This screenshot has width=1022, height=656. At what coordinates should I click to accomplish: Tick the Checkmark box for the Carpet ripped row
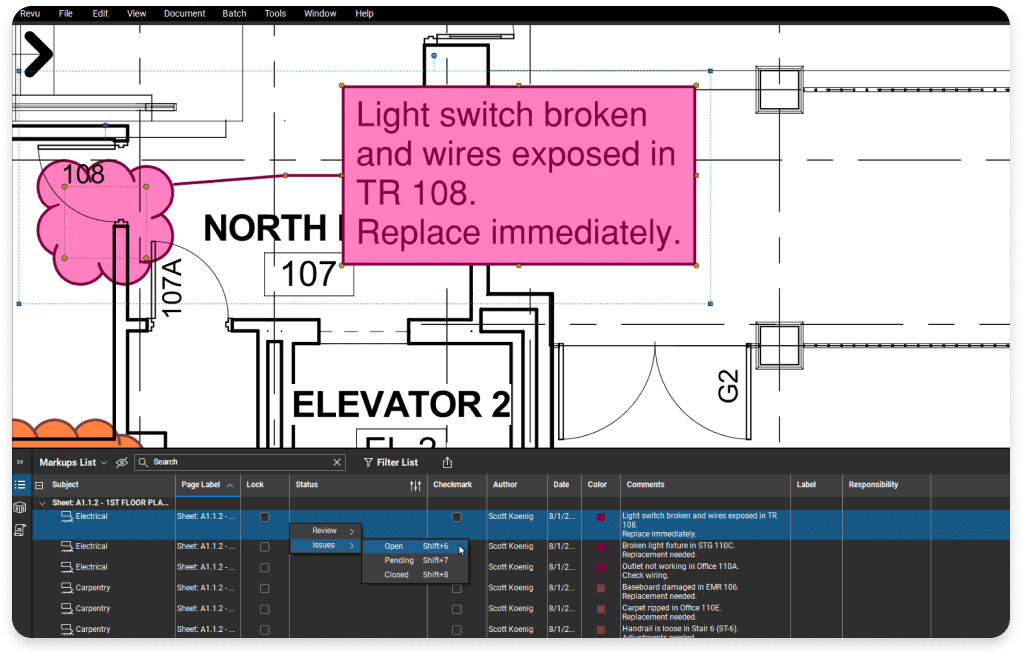coord(457,609)
